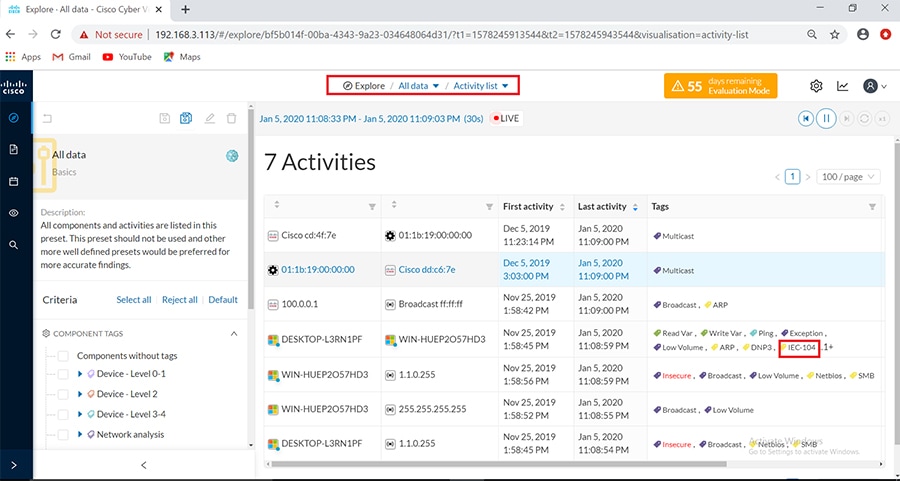Click Explore in the breadcrumb
The image size is (900, 481).
[364, 86]
